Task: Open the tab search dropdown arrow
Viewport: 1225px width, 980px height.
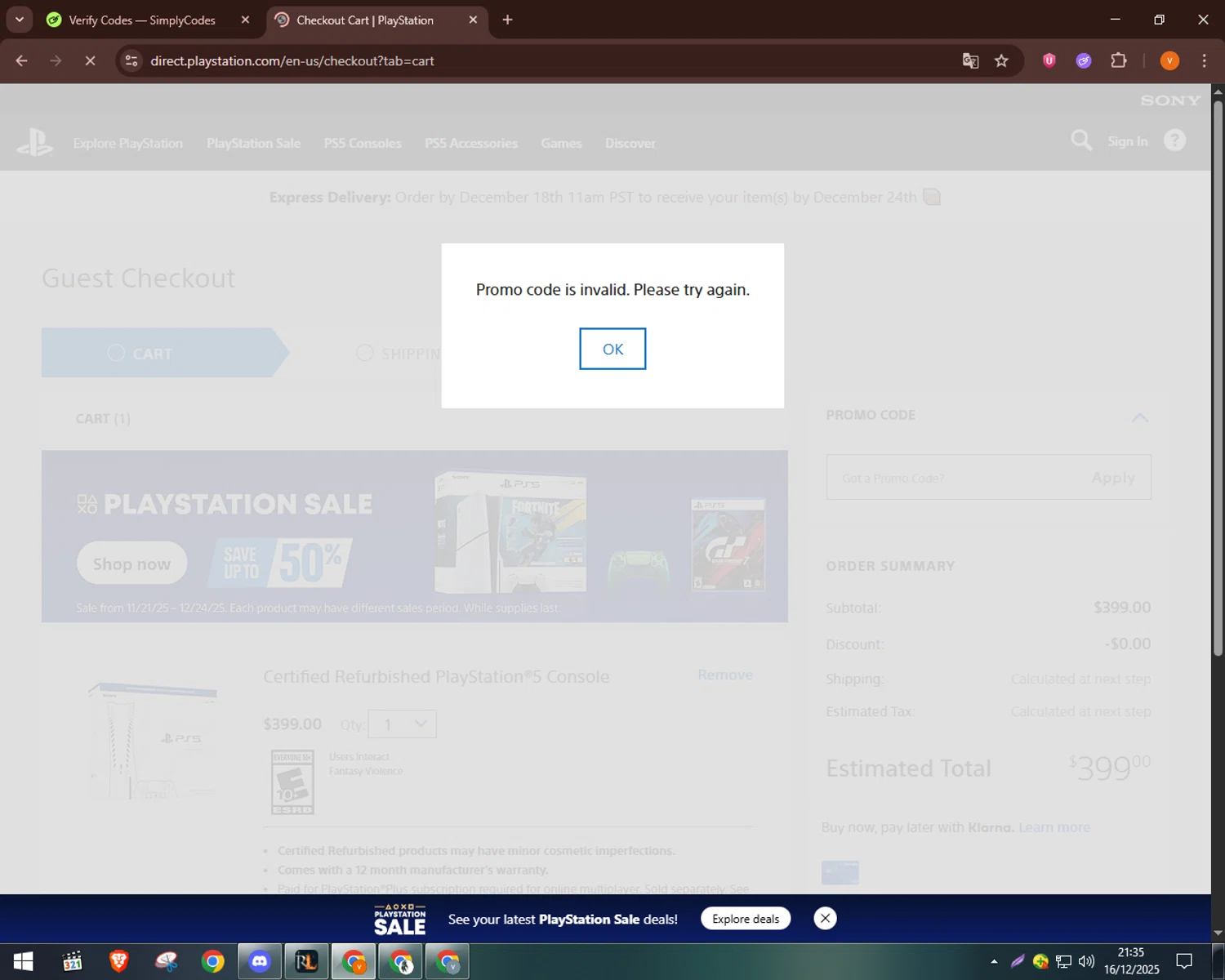Action: 20,20
